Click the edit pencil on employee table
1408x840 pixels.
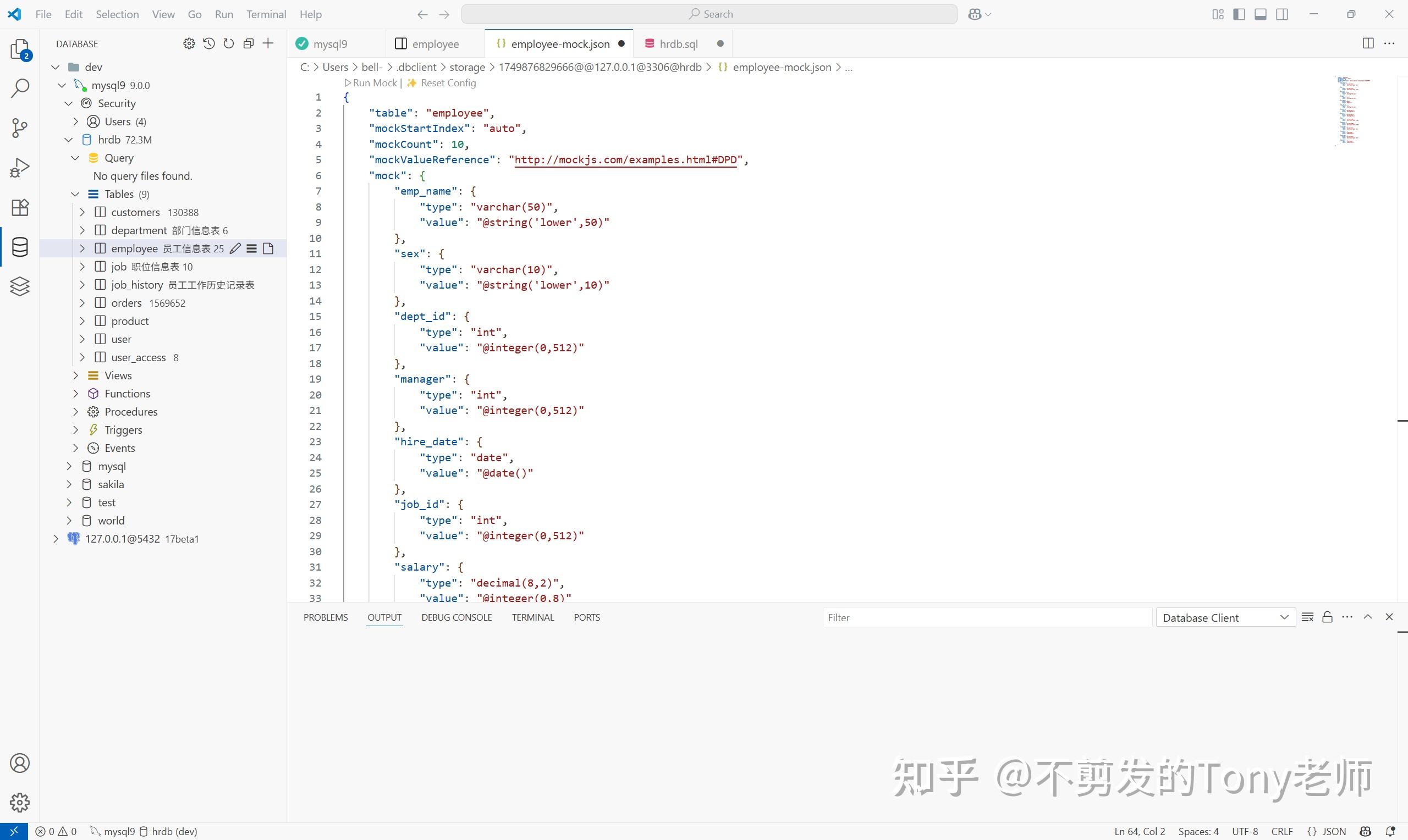[x=236, y=248]
